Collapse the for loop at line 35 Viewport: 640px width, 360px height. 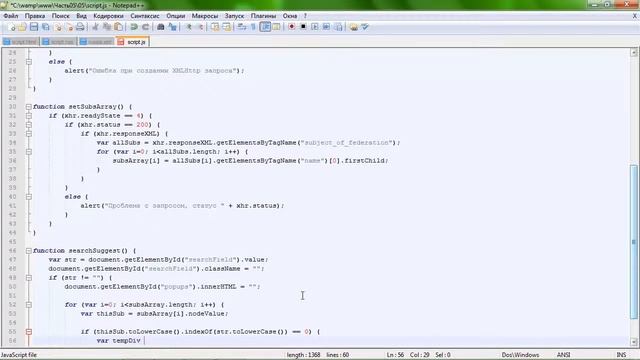click(29, 151)
